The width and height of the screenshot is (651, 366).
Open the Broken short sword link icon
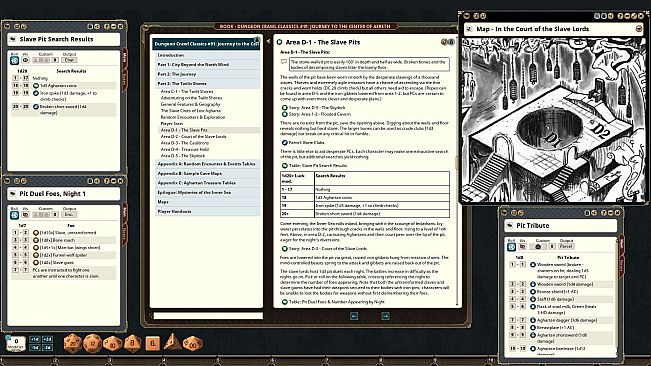coord(36,107)
